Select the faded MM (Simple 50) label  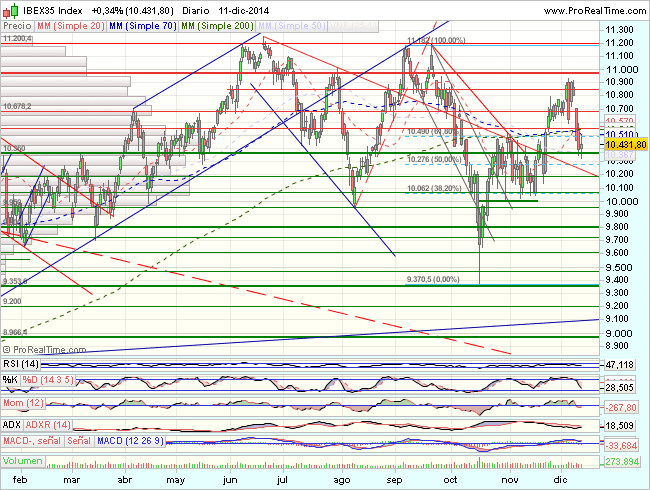[291, 26]
